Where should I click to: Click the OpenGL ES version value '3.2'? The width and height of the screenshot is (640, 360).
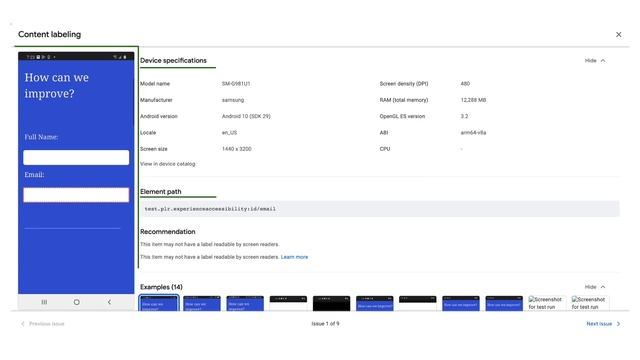(x=464, y=116)
